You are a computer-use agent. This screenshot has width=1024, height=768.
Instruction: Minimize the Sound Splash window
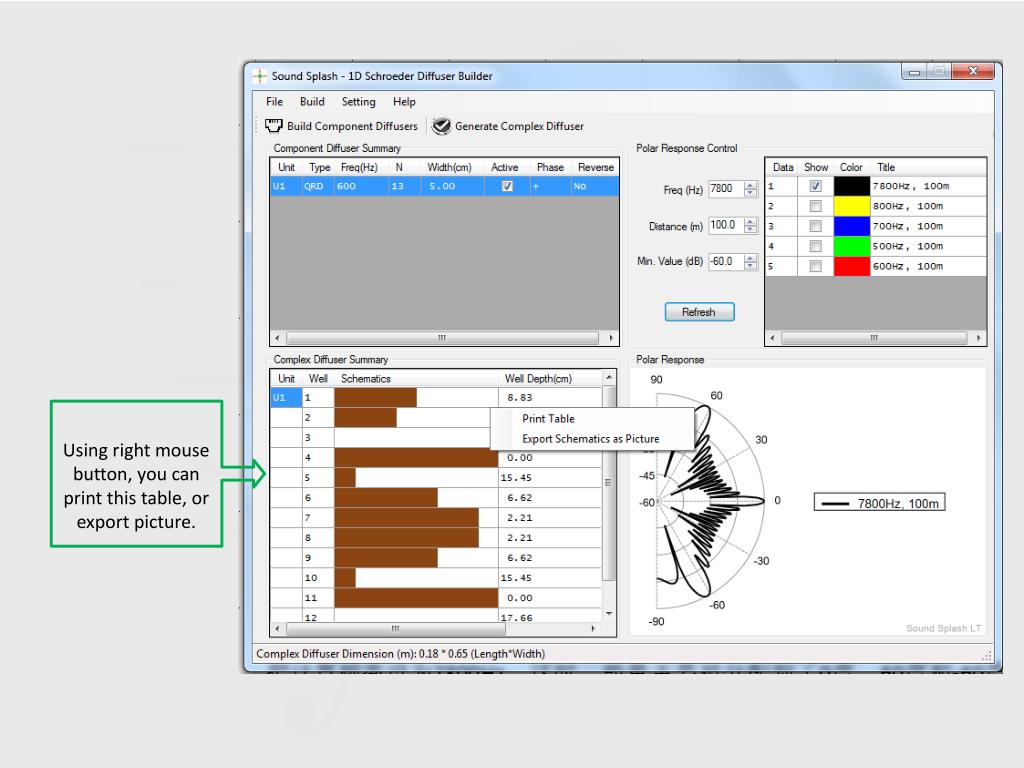914,71
